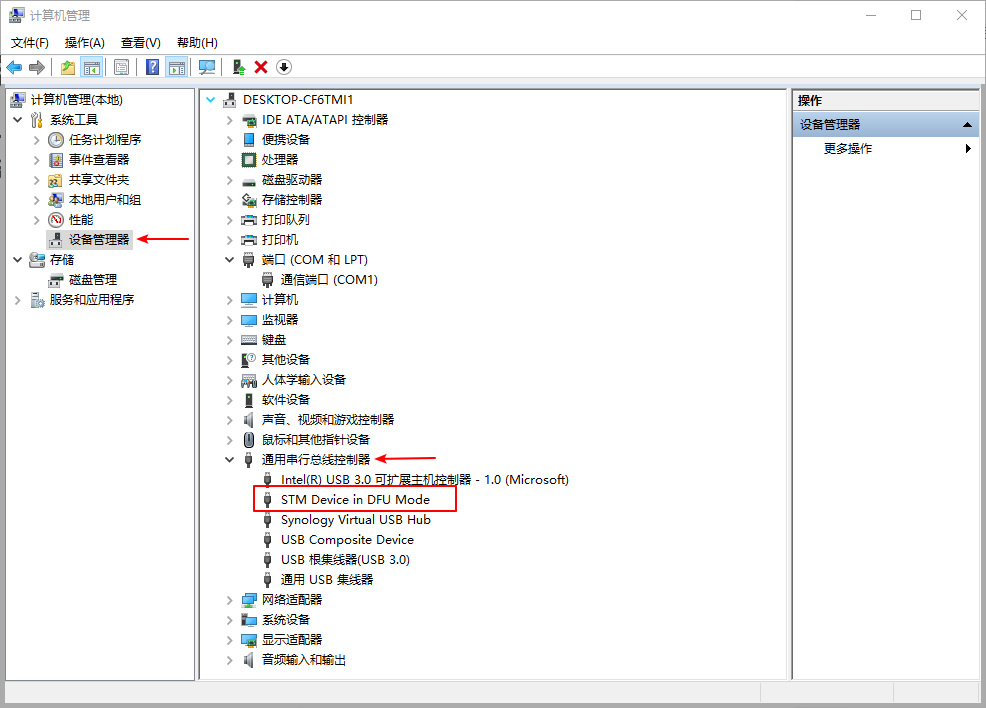
Task: Expand the 打印机 category
Action: point(230,240)
